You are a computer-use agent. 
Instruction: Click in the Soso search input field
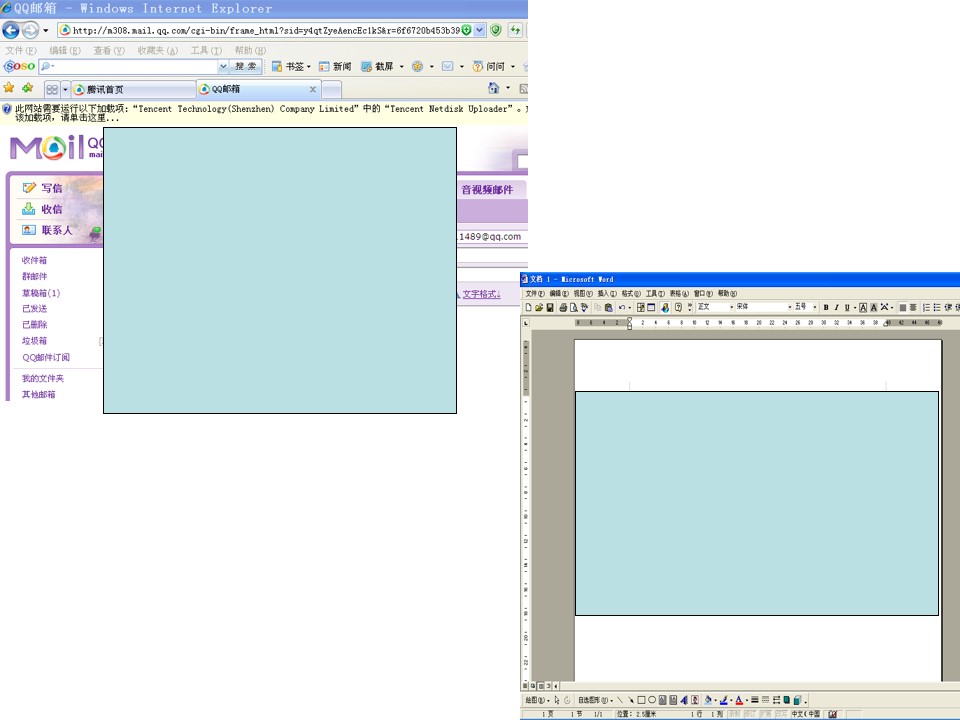click(x=134, y=66)
